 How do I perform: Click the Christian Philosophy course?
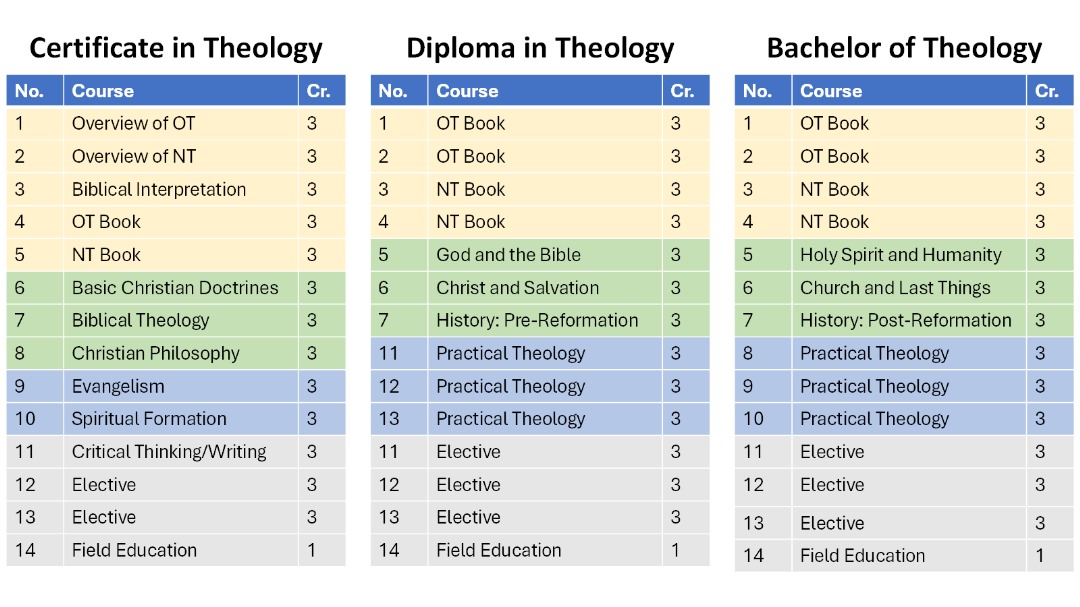[x=156, y=353]
